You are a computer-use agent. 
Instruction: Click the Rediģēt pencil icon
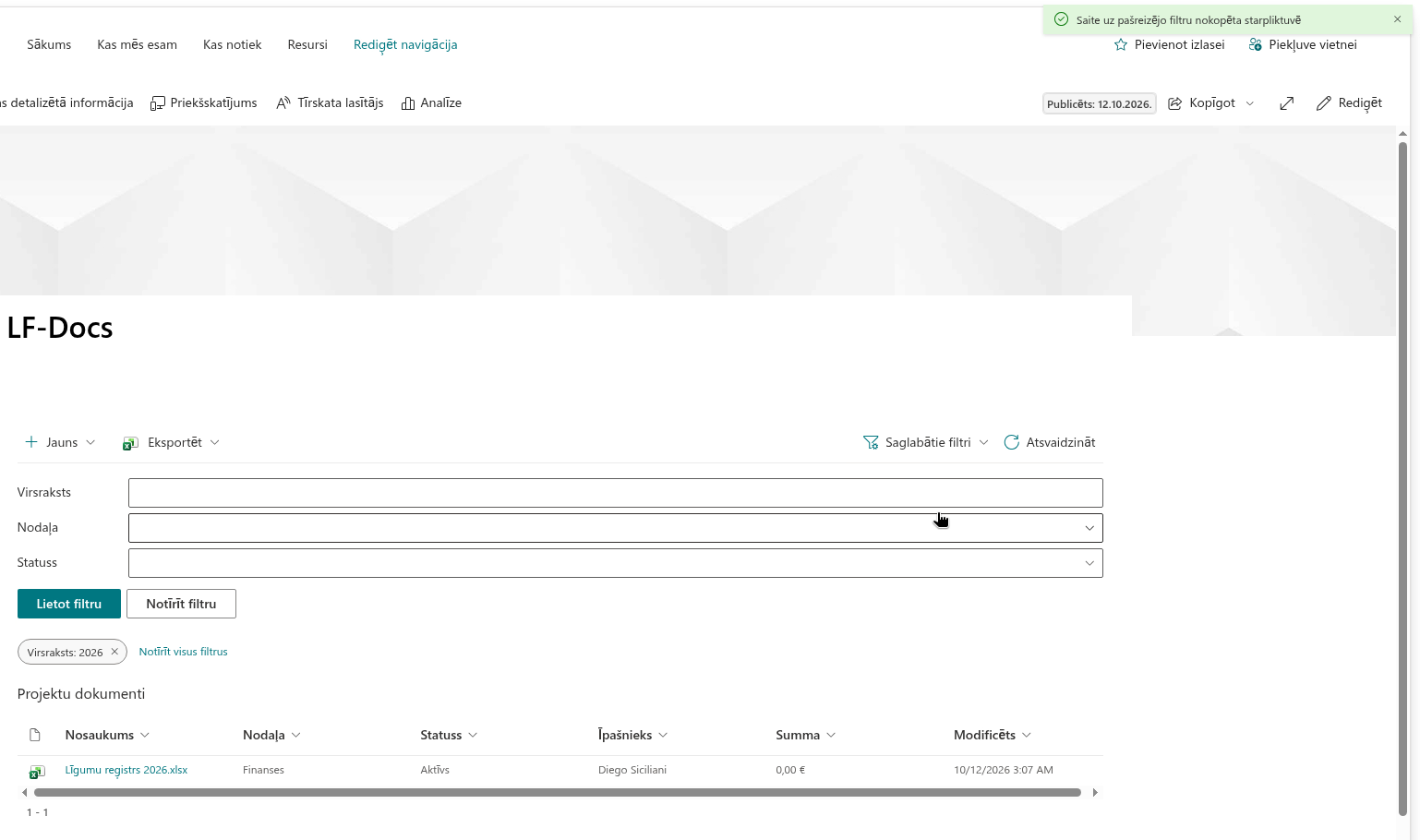(1324, 103)
